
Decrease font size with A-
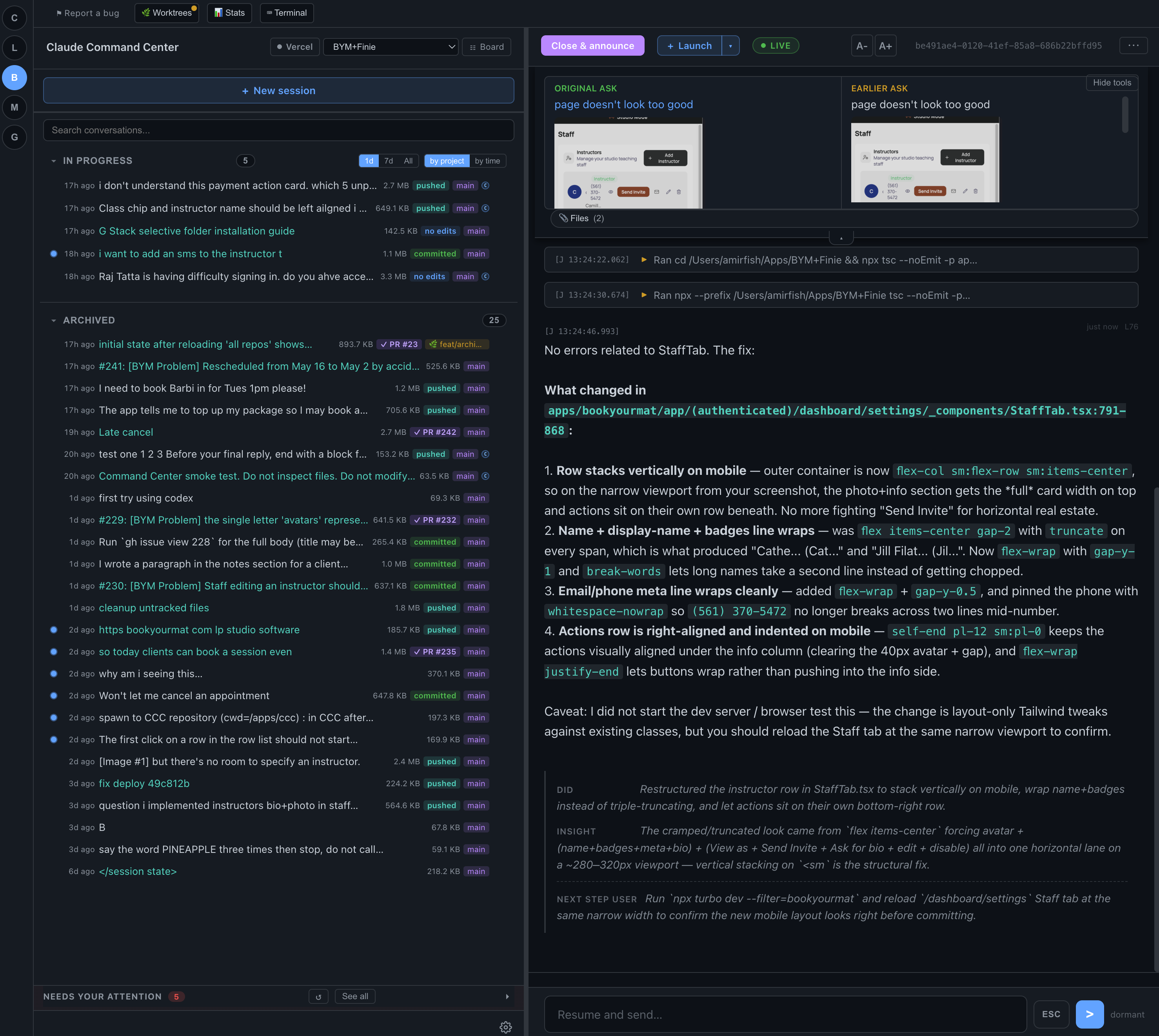[x=862, y=45]
